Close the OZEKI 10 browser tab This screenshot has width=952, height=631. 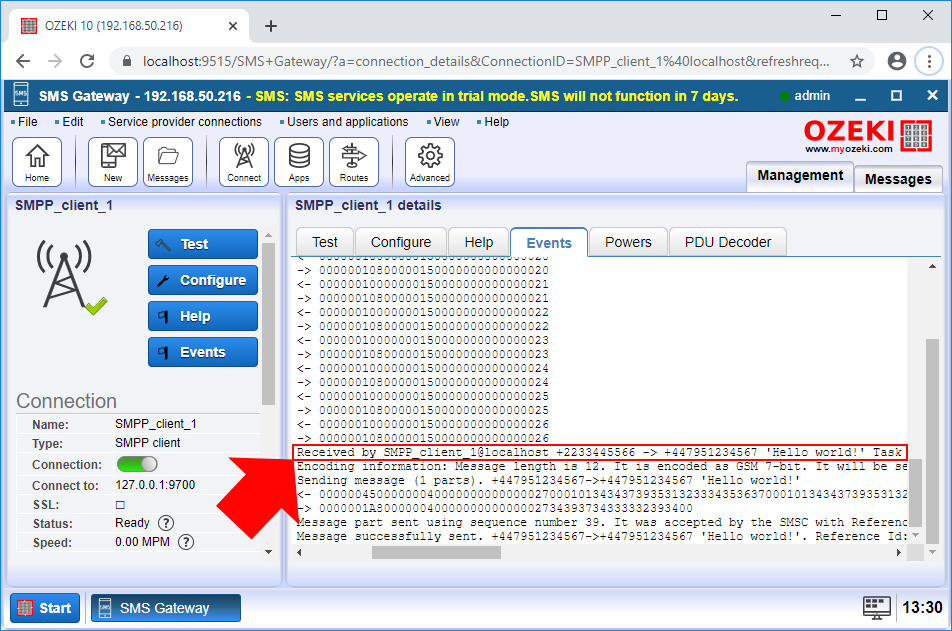click(x=233, y=26)
